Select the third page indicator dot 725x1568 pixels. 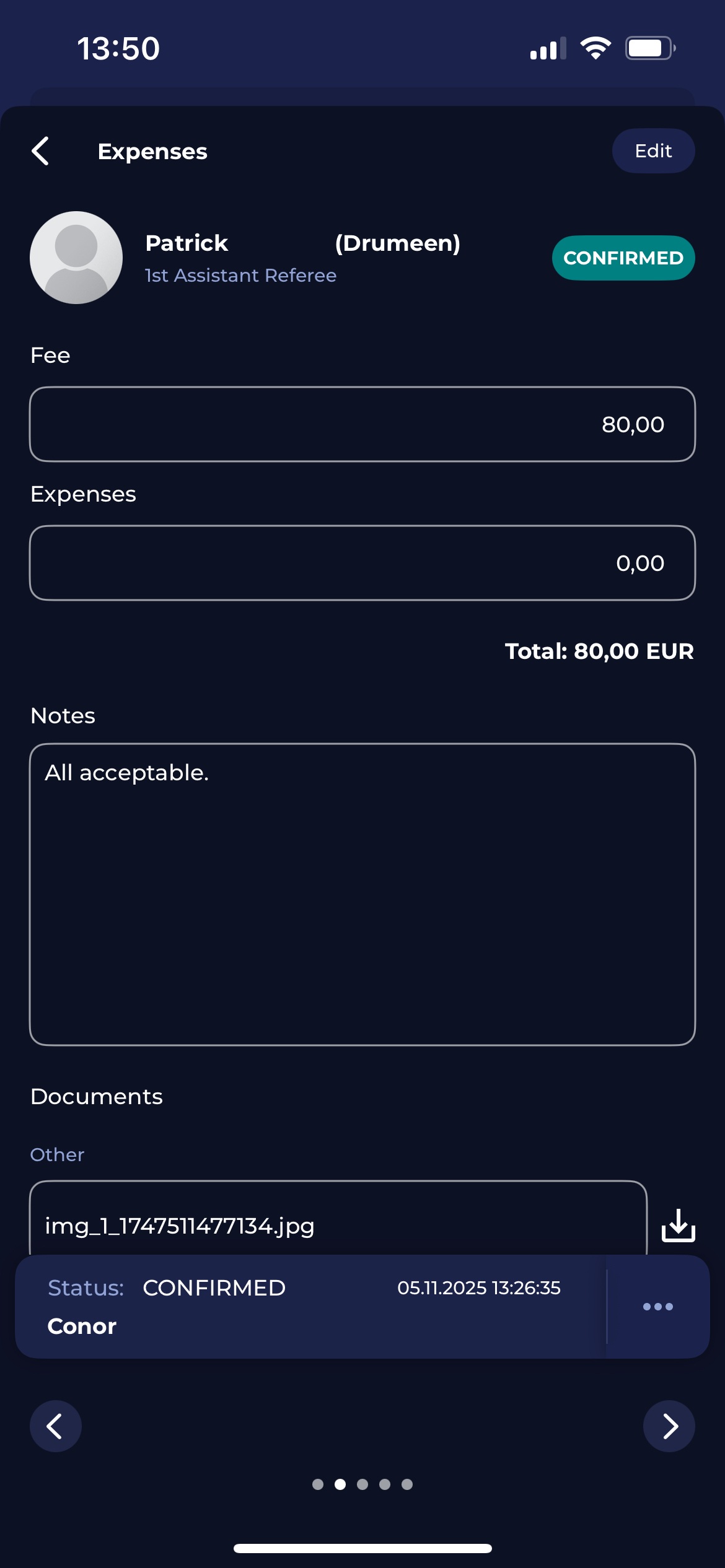point(362,1484)
